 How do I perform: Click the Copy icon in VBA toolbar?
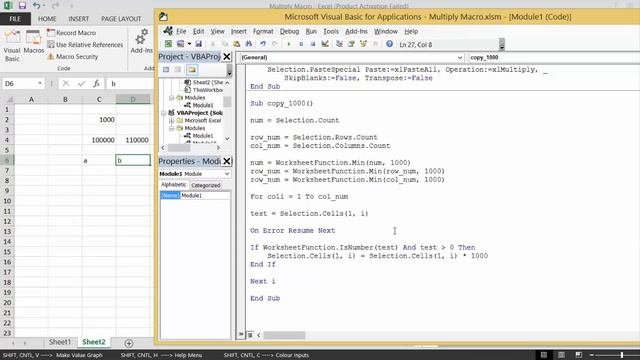click(x=224, y=44)
